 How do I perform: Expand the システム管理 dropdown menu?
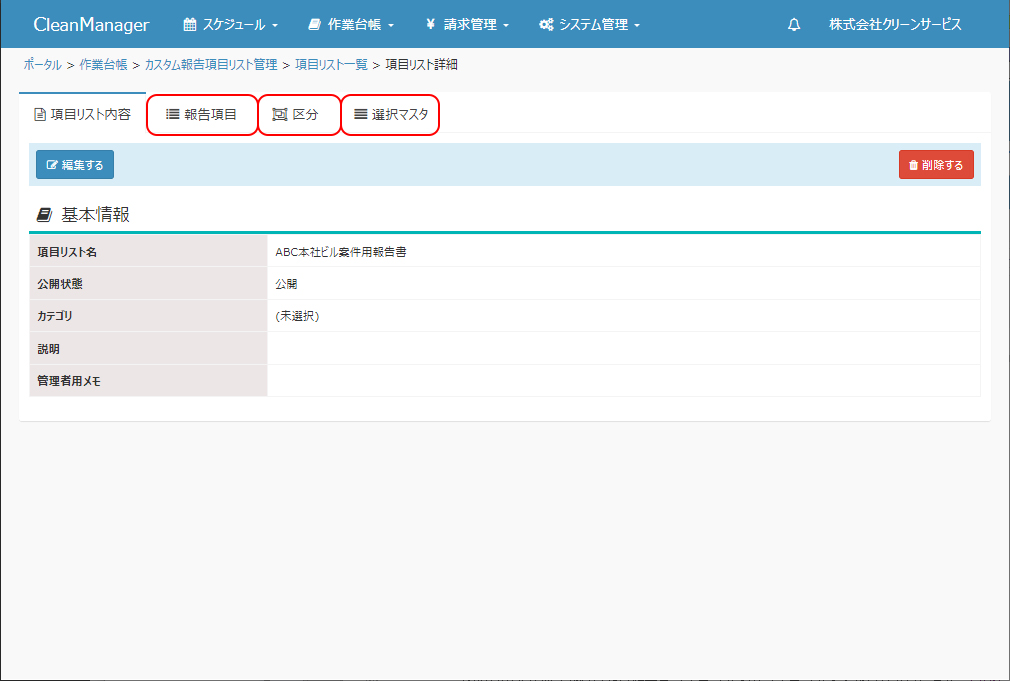pyautogui.click(x=637, y=25)
